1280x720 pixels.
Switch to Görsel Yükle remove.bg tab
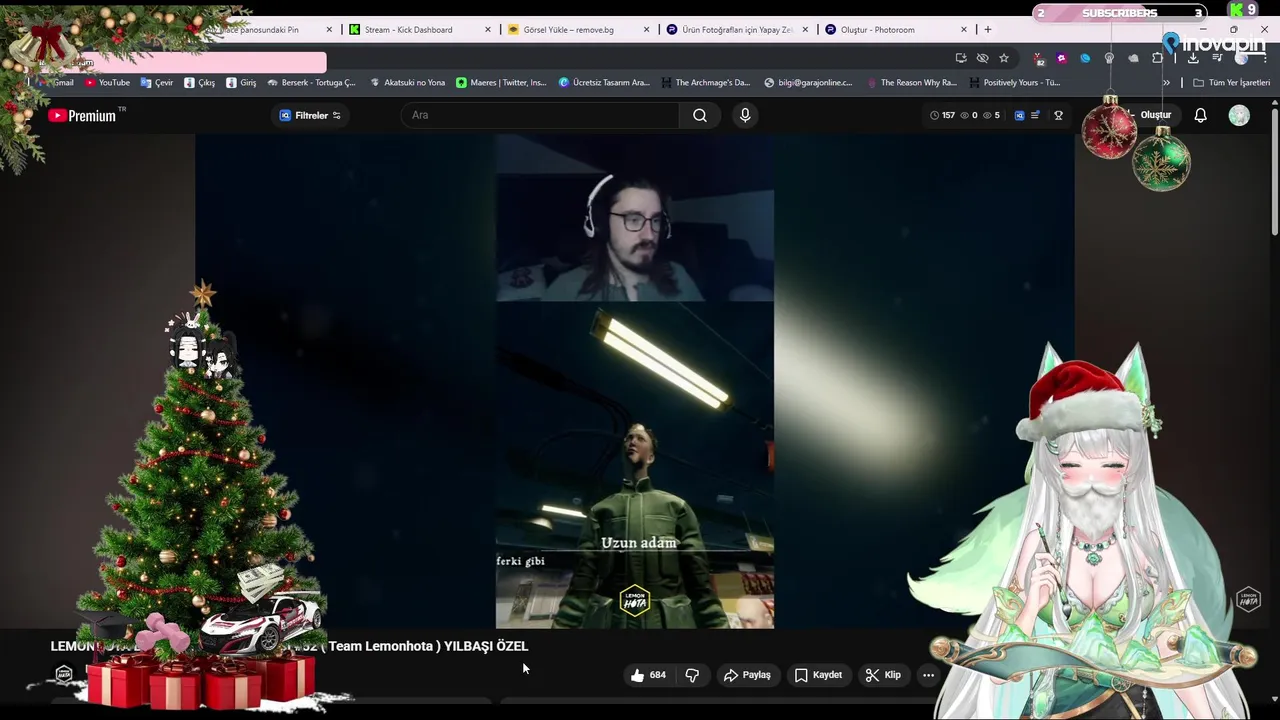[x=568, y=30]
